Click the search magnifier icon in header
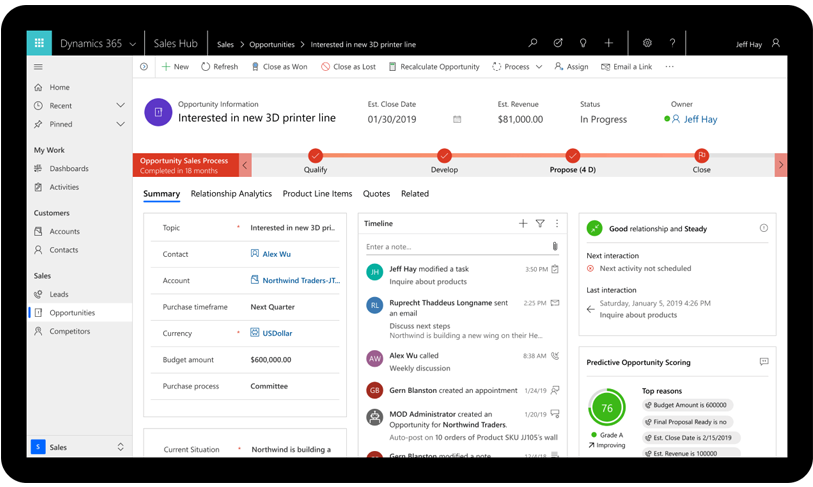The width and height of the screenshot is (813, 487). click(x=532, y=43)
